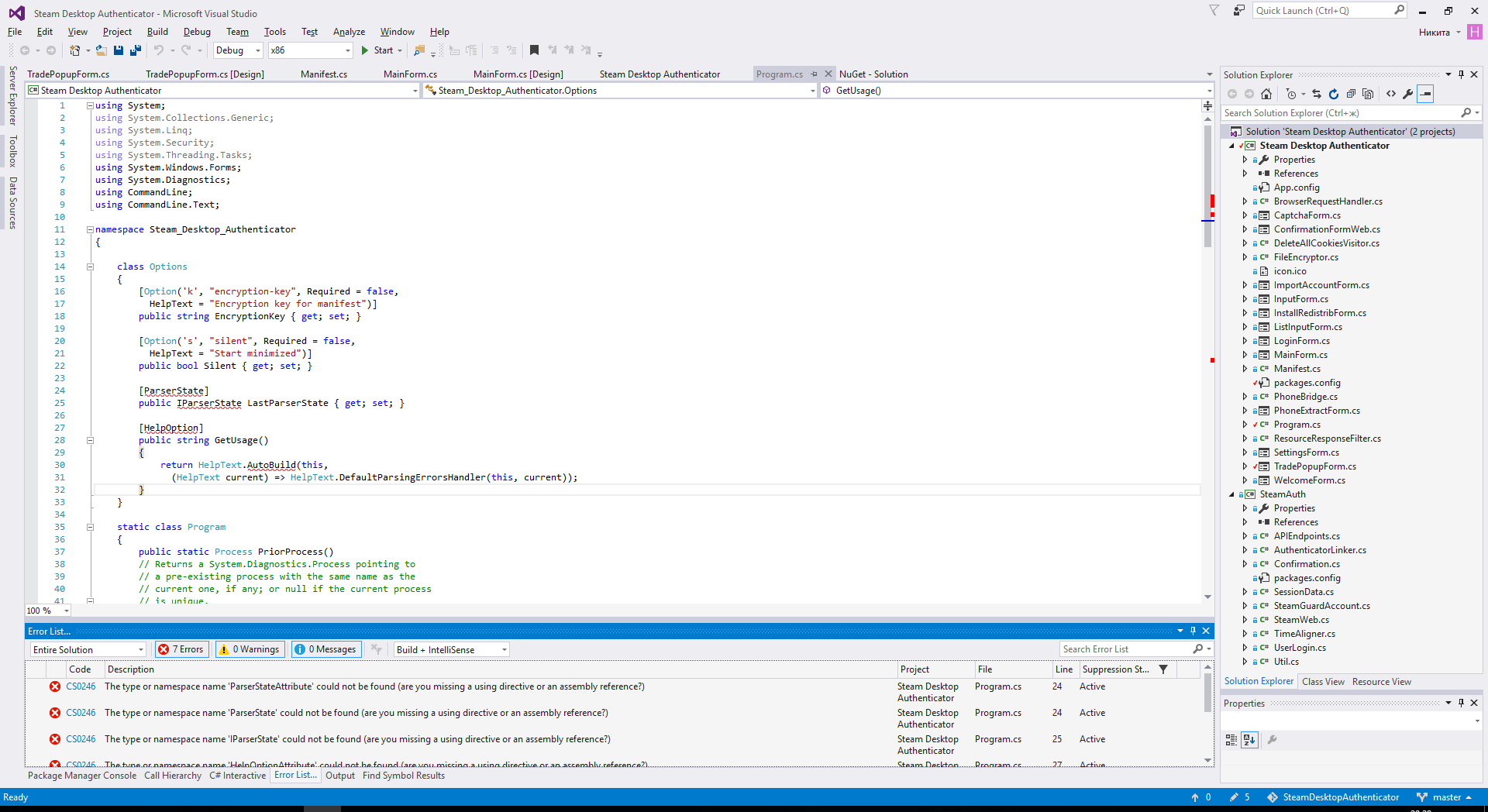Refresh the Solution Explorer

tap(1334, 94)
